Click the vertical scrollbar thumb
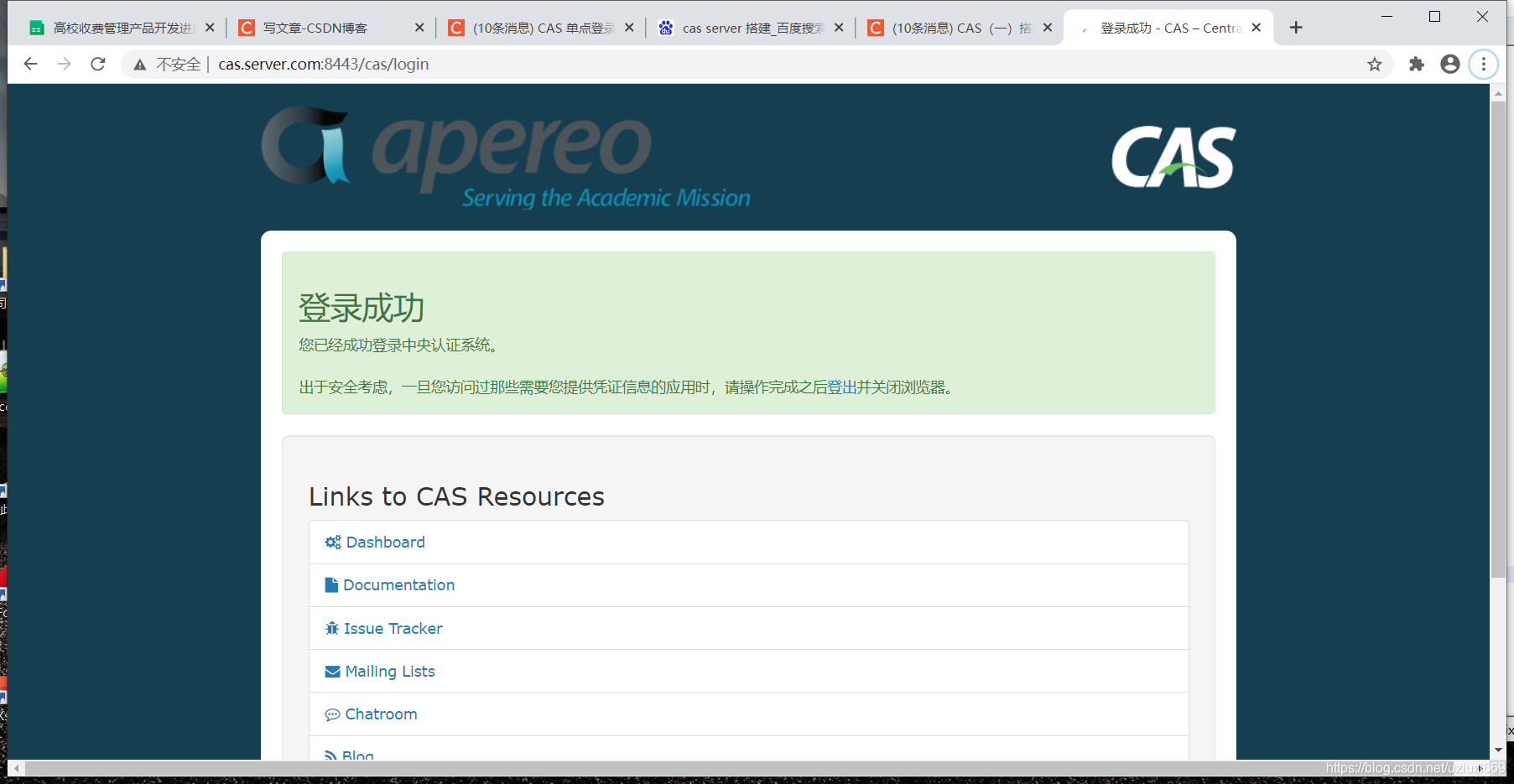This screenshot has height=784, width=1514. [1498, 340]
